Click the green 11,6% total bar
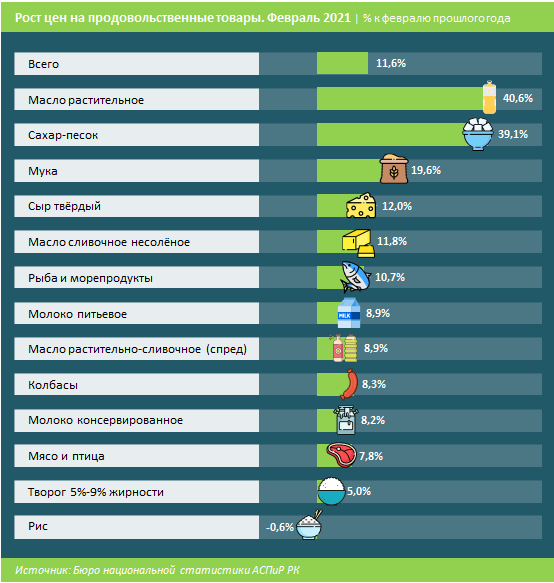The width and height of the screenshot is (554, 583). point(342,63)
